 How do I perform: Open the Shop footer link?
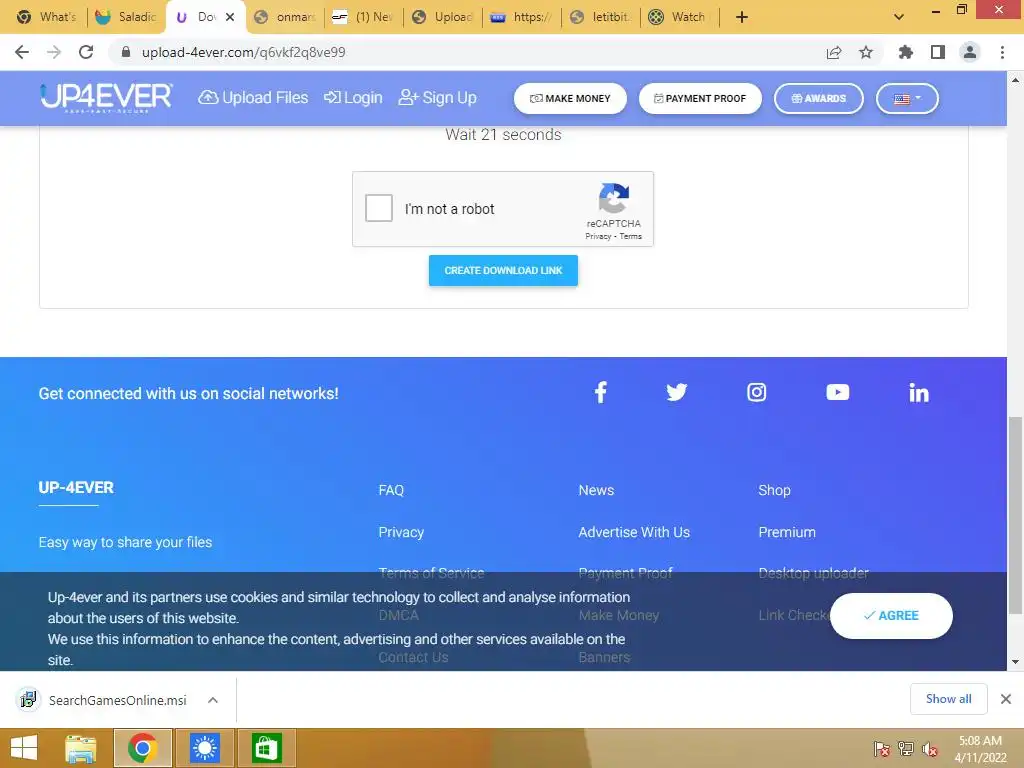coord(775,490)
